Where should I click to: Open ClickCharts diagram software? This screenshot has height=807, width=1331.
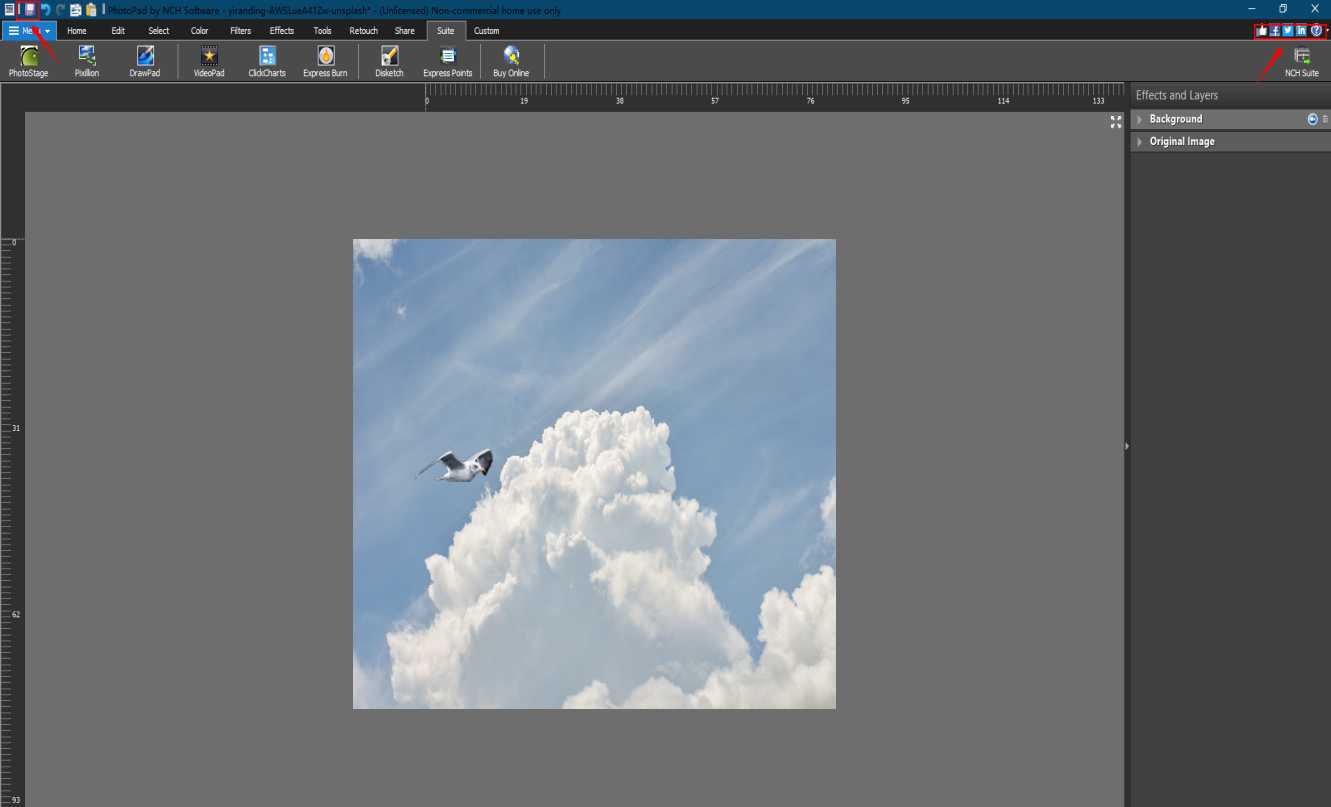(x=267, y=62)
